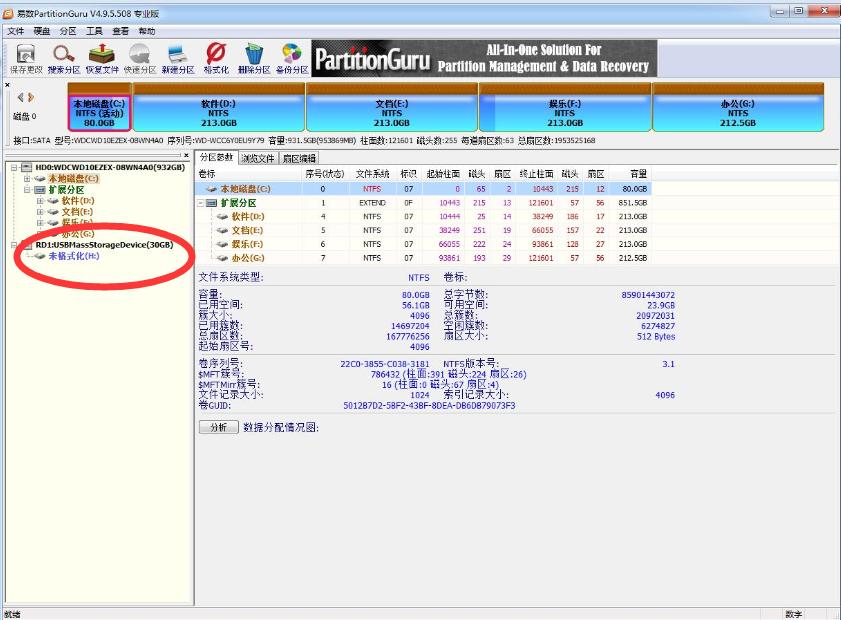Viewport: 841px width, 620px height.
Task: Select the 文档(E:) row in partition table
Action: pos(424,230)
